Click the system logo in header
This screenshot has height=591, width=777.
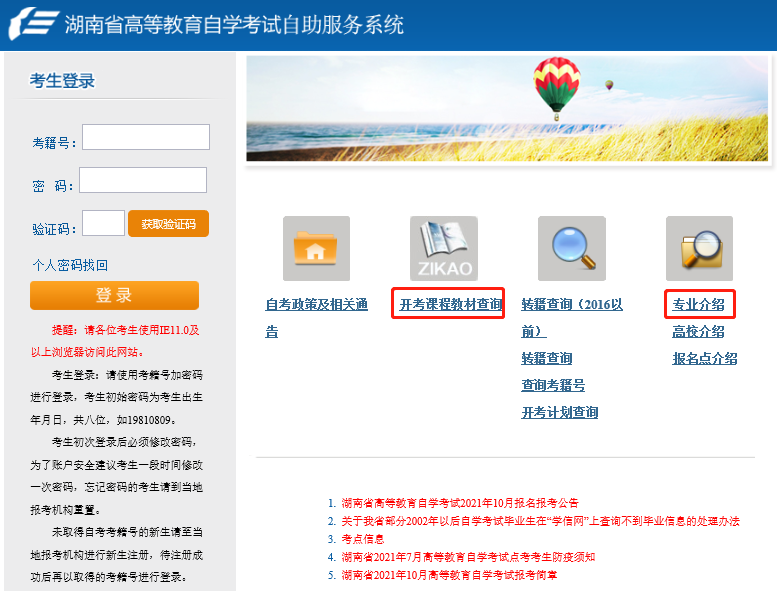pyautogui.click(x=32, y=22)
